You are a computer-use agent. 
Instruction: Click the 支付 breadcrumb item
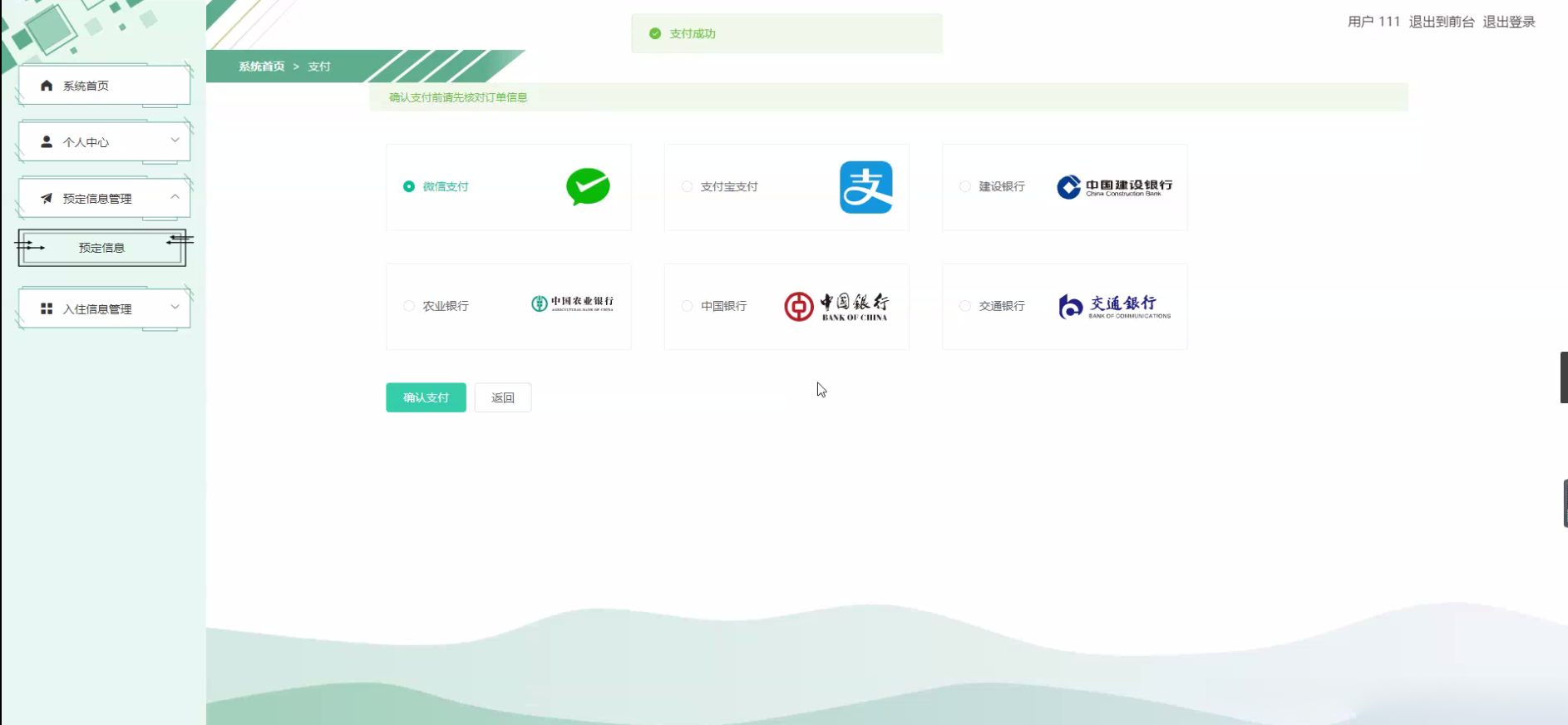point(319,67)
